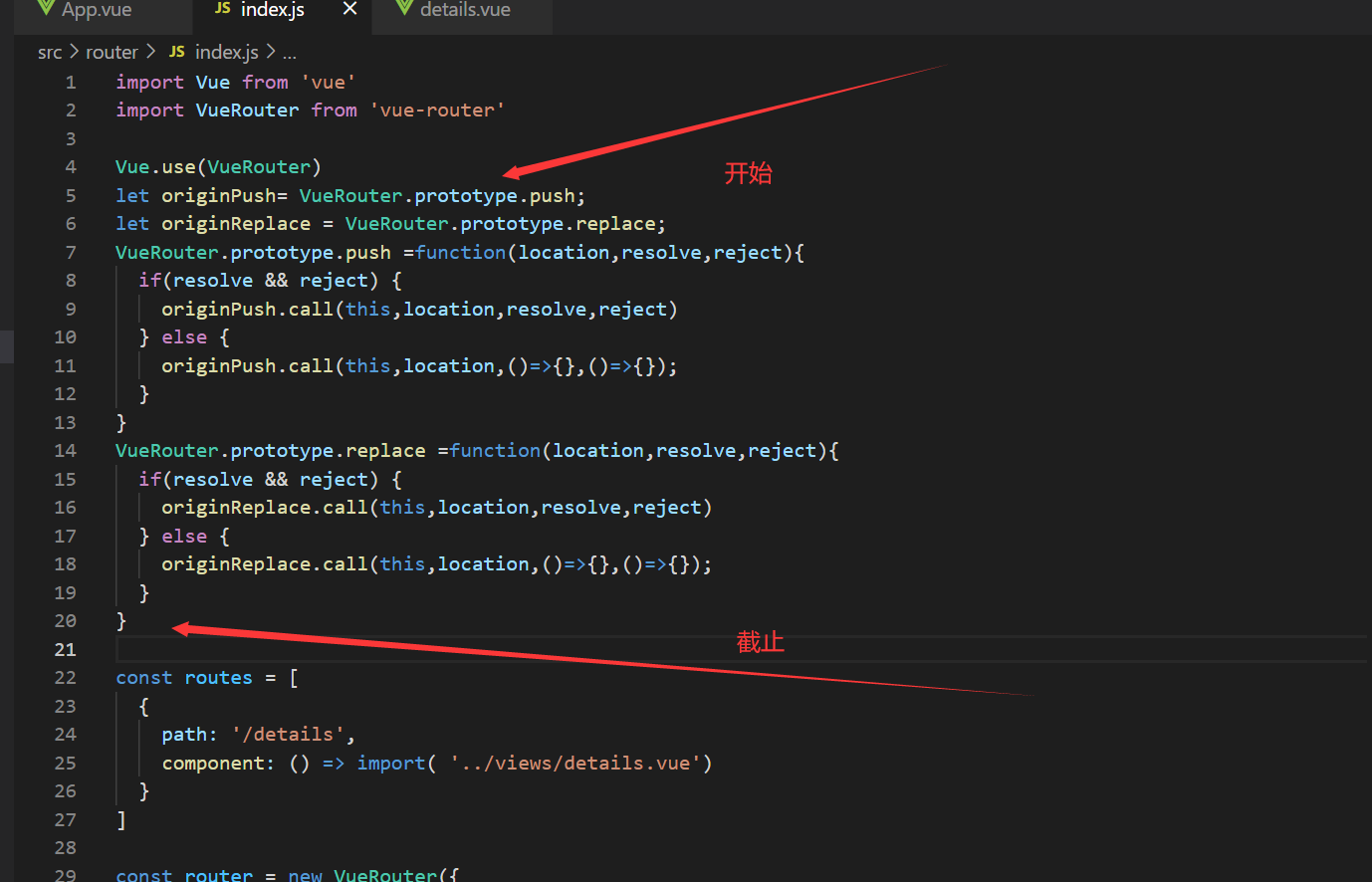Click line number 22 in the gutter
The width and height of the screenshot is (1372, 882).
point(65,678)
